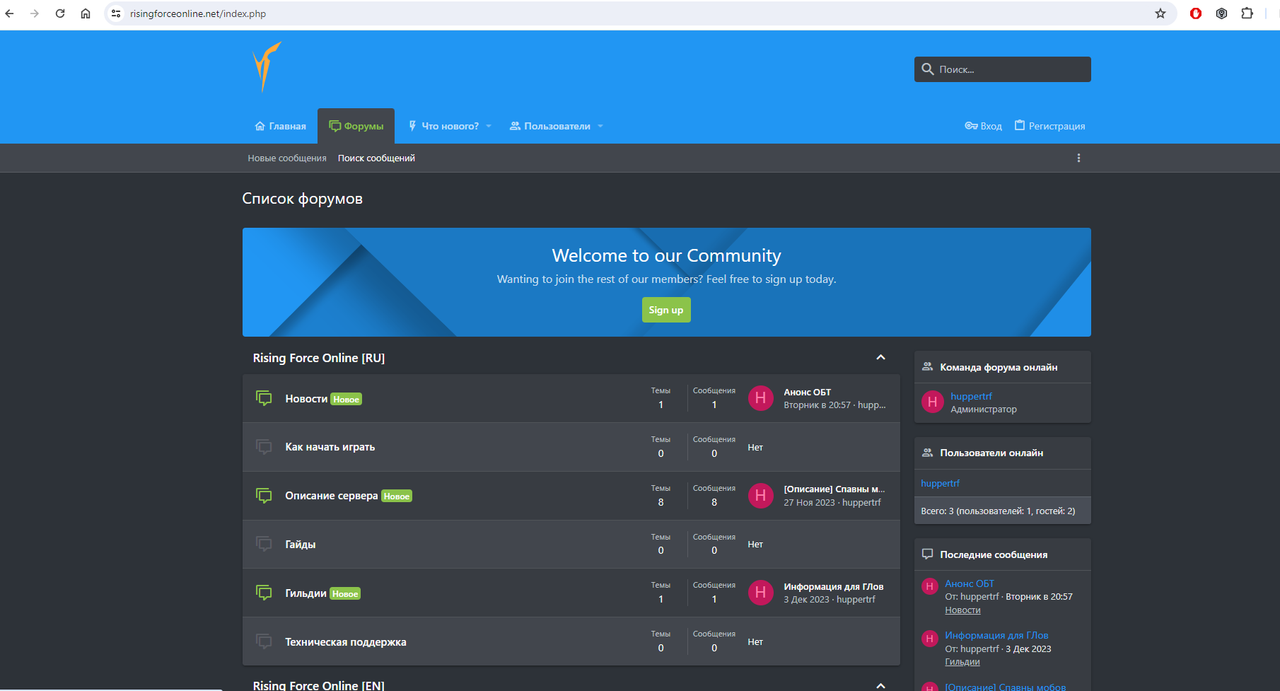Bookmark this page with the star icon
Viewport: 1280px width, 691px height.
(1160, 14)
